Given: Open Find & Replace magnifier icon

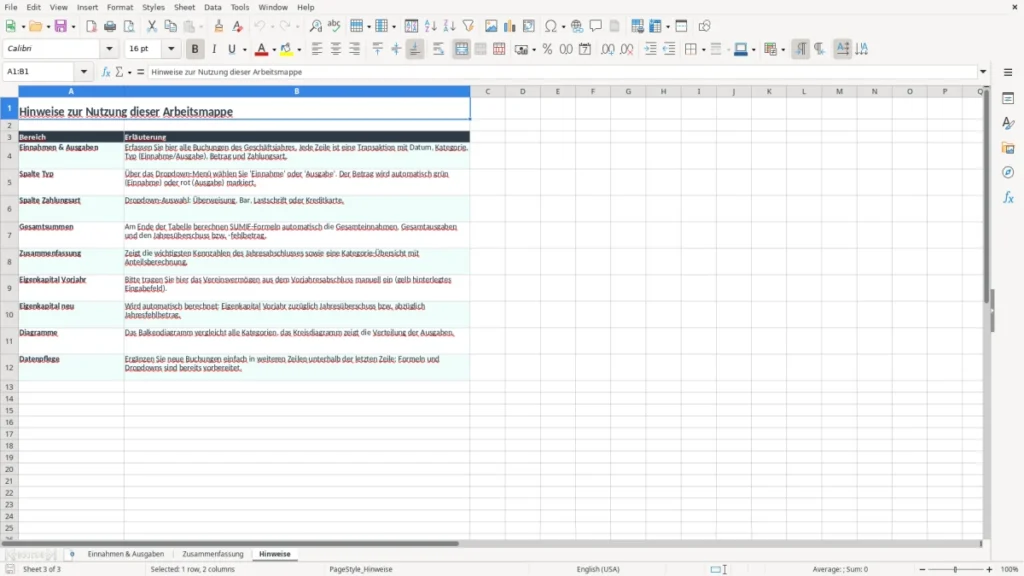Looking at the screenshot, I should tap(315, 26).
